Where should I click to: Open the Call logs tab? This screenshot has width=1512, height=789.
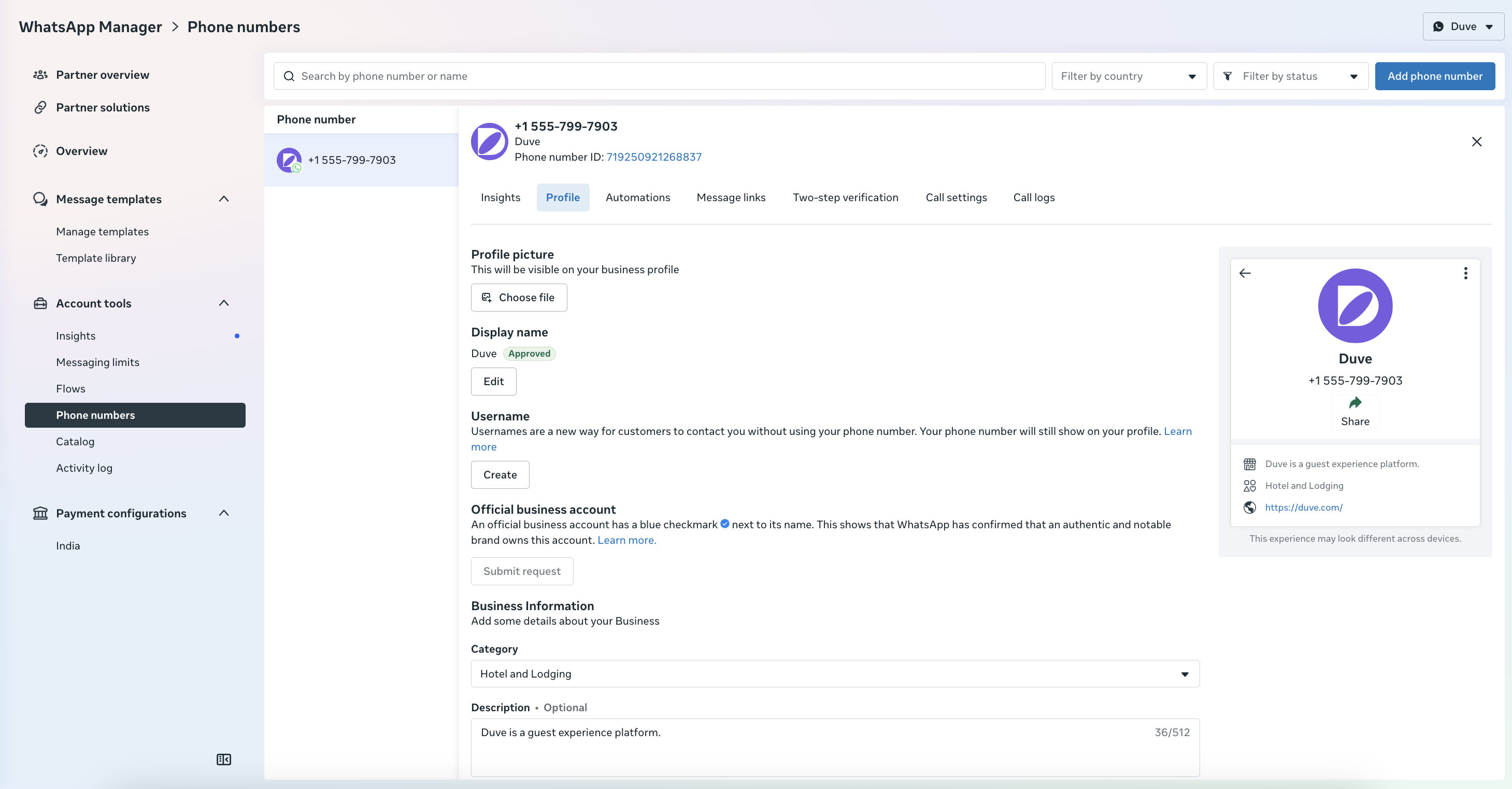pyautogui.click(x=1034, y=198)
